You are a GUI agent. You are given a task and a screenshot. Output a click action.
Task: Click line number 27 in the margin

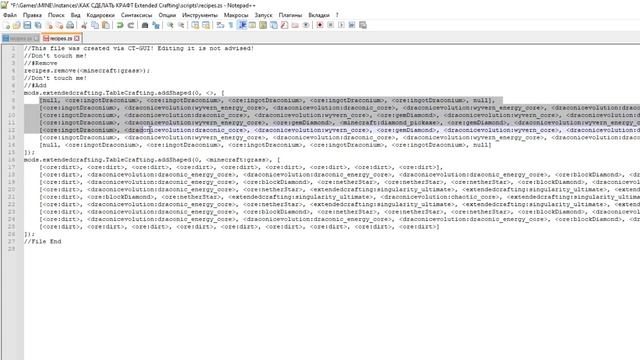[11, 242]
